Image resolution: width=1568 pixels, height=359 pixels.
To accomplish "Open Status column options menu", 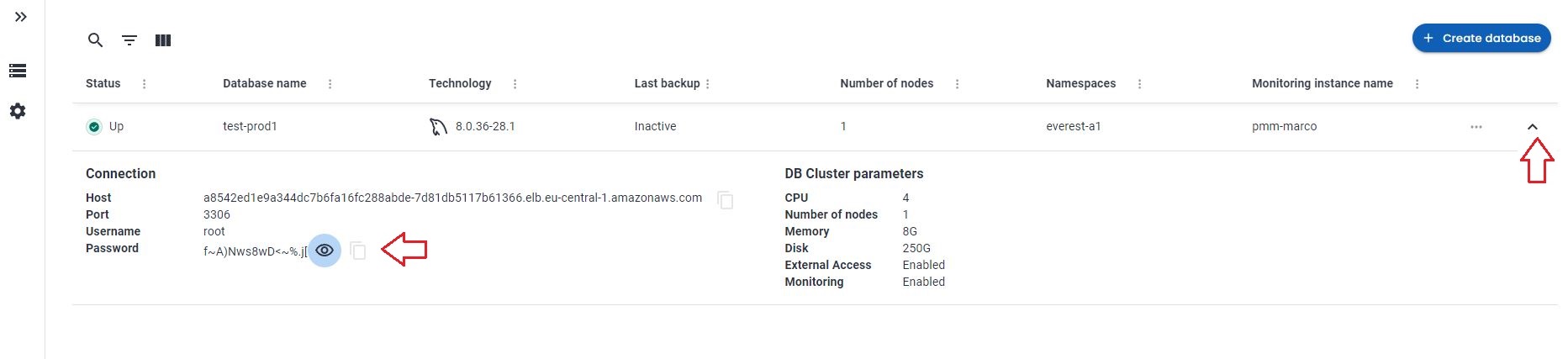I will click(x=145, y=84).
